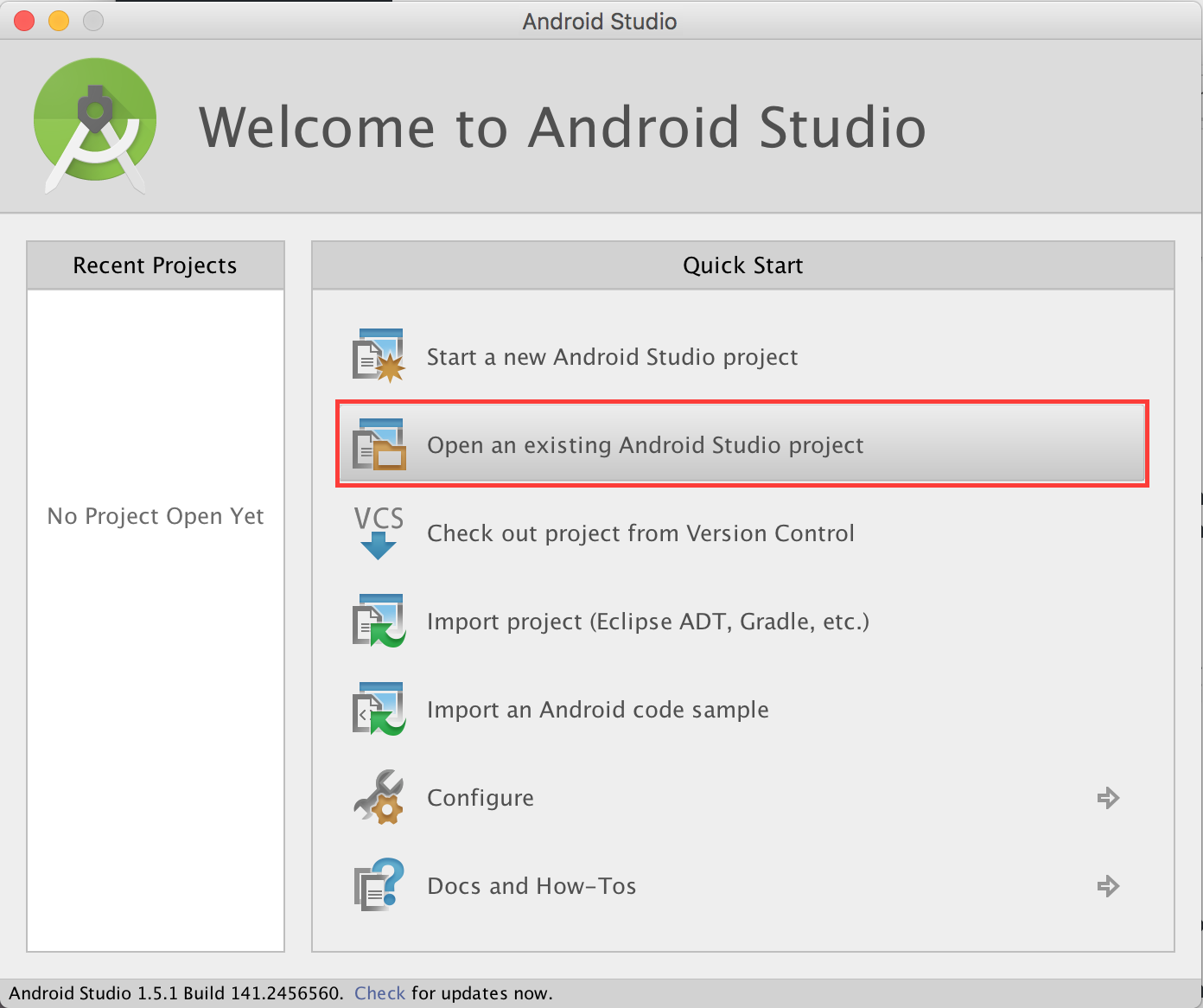The height and width of the screenshot is (1008, 1203).
Task: Click the Android Studio 1.5.1 build text
Action: [176, 993]
